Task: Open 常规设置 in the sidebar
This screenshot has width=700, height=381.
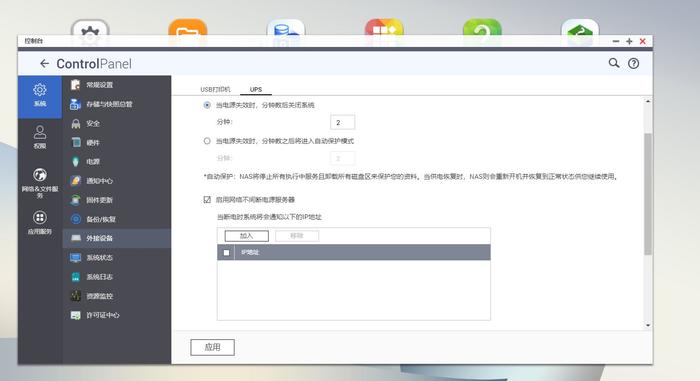Action: click(x=116, y=85)
